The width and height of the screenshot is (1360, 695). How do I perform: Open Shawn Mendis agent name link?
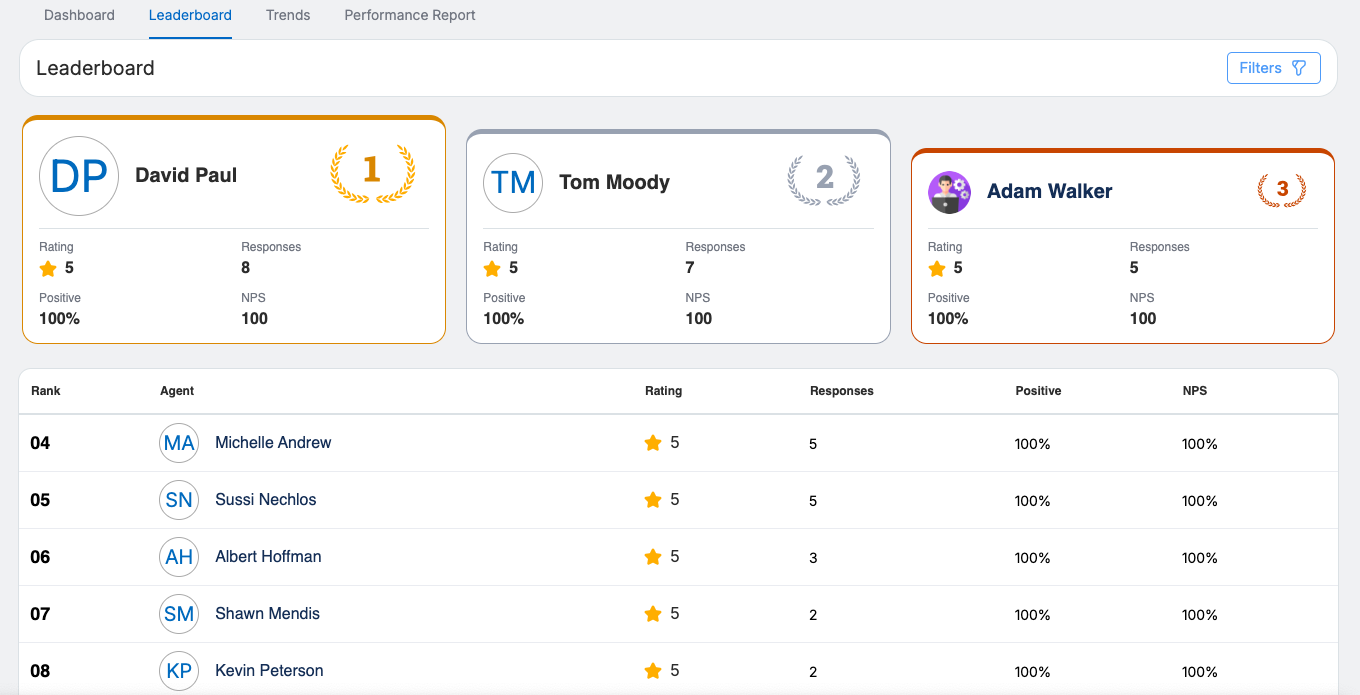267,614
